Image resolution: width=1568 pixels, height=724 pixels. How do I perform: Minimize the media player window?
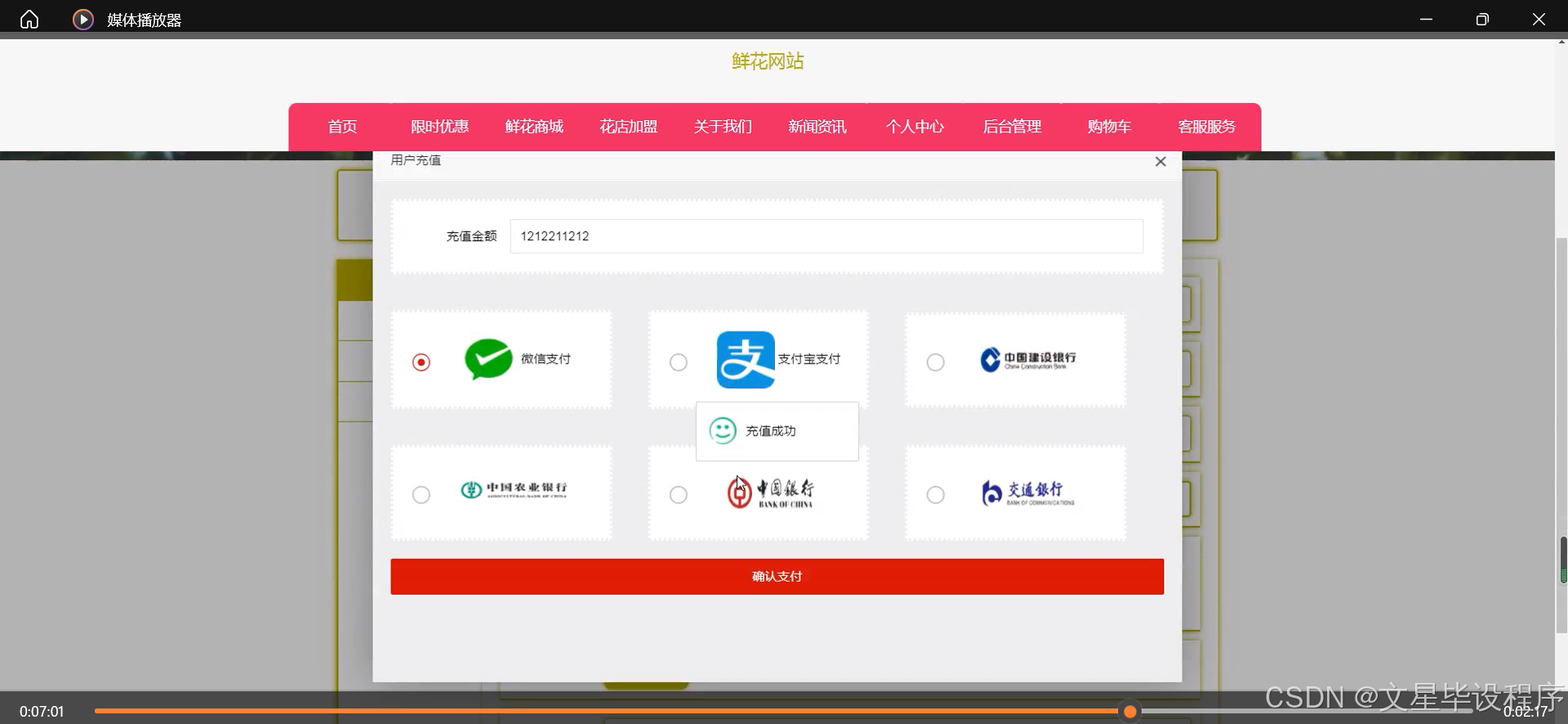pos(1426,19)
